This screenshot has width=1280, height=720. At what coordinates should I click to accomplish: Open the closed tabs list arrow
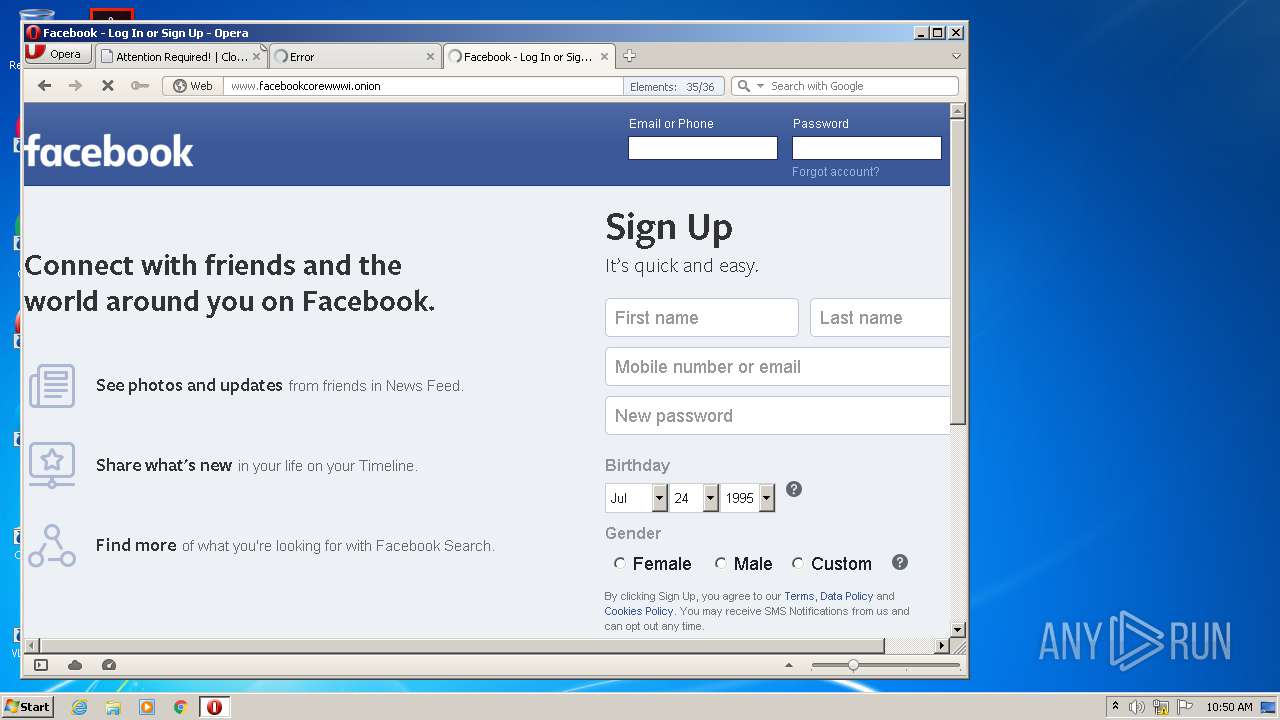(x=956, y=57)
